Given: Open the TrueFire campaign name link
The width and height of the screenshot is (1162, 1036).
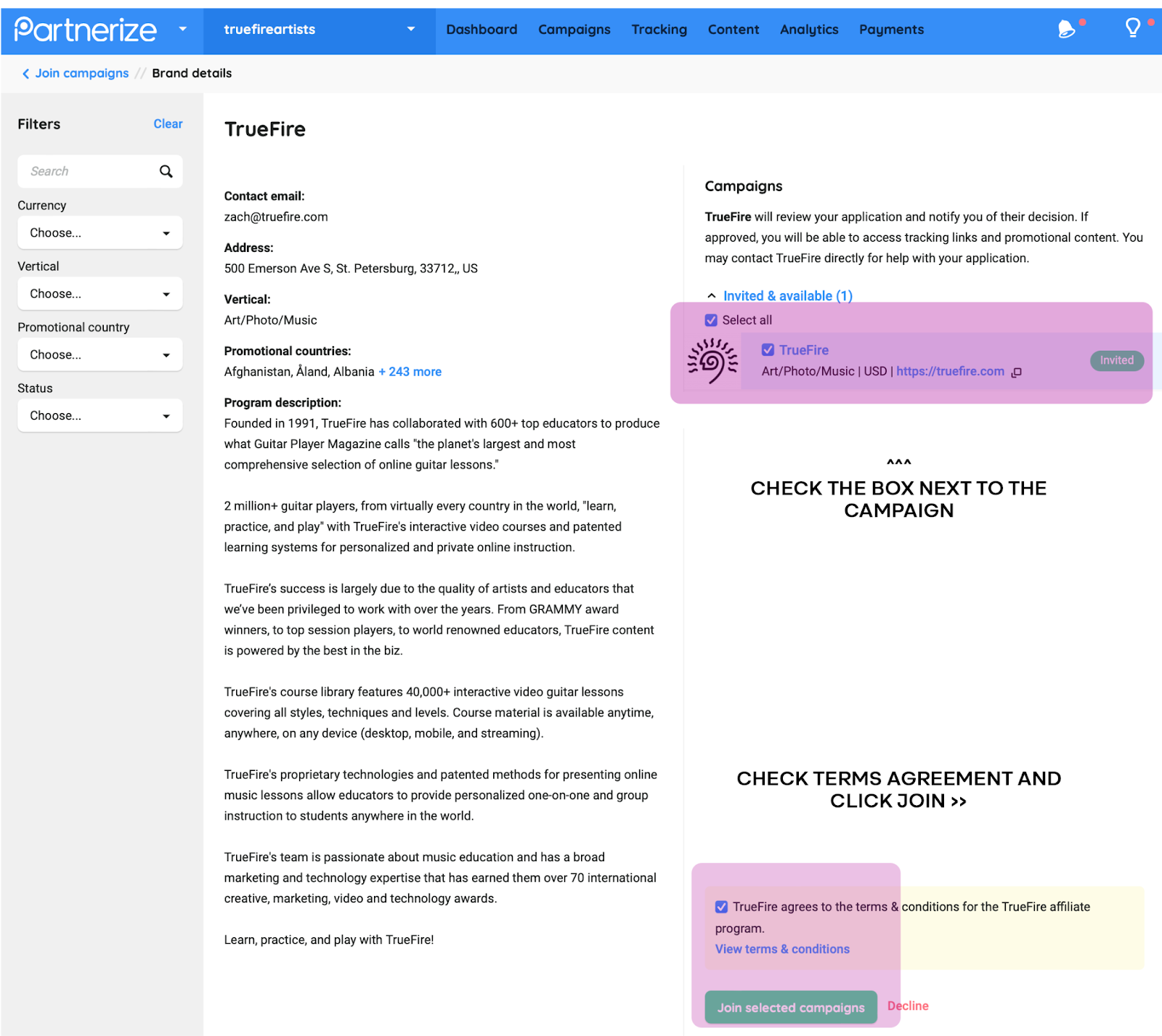Looking at the screenshot, I should pos(804,350).
